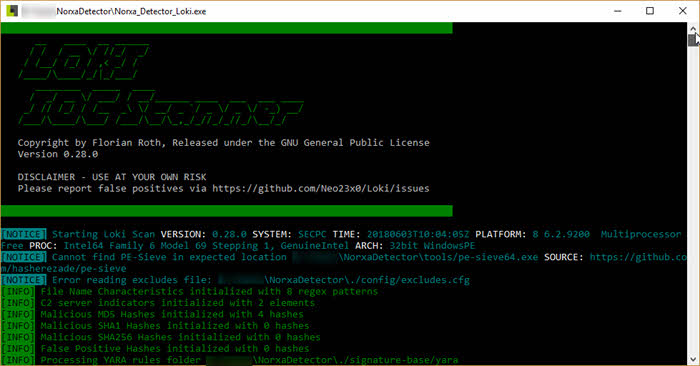This screenshot has width=700, height=366.
Task: Click the PLATFORM value '8 6.2.9200'
Action: pos(561,234)
